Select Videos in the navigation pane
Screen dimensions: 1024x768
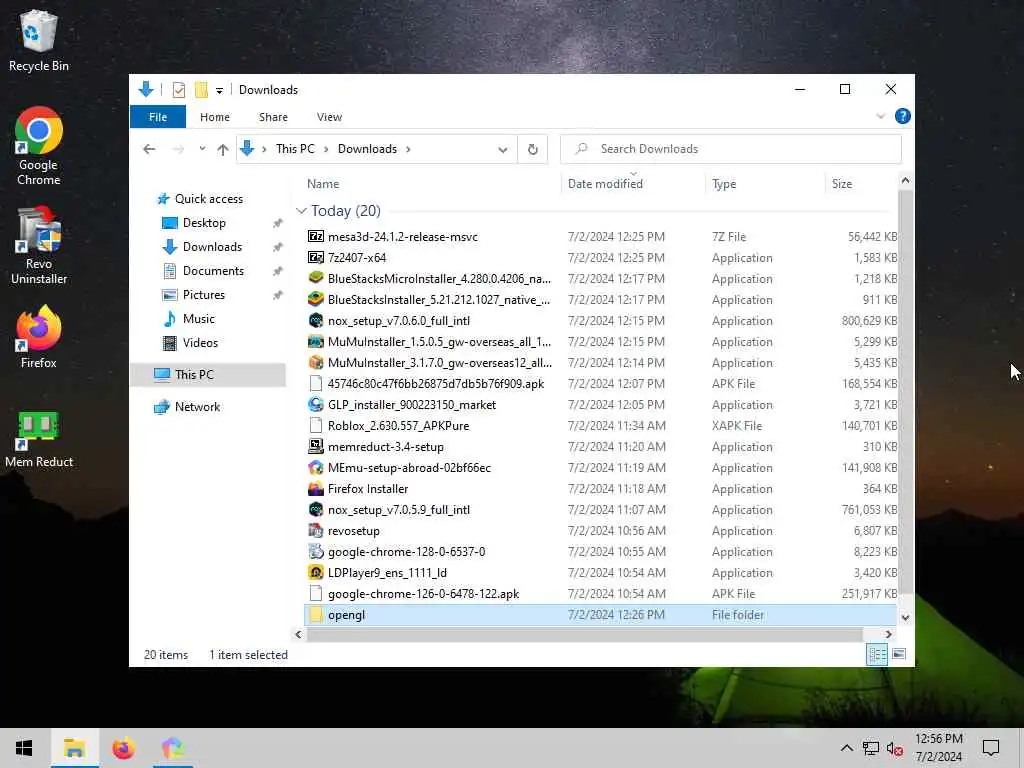click(200, 343)
